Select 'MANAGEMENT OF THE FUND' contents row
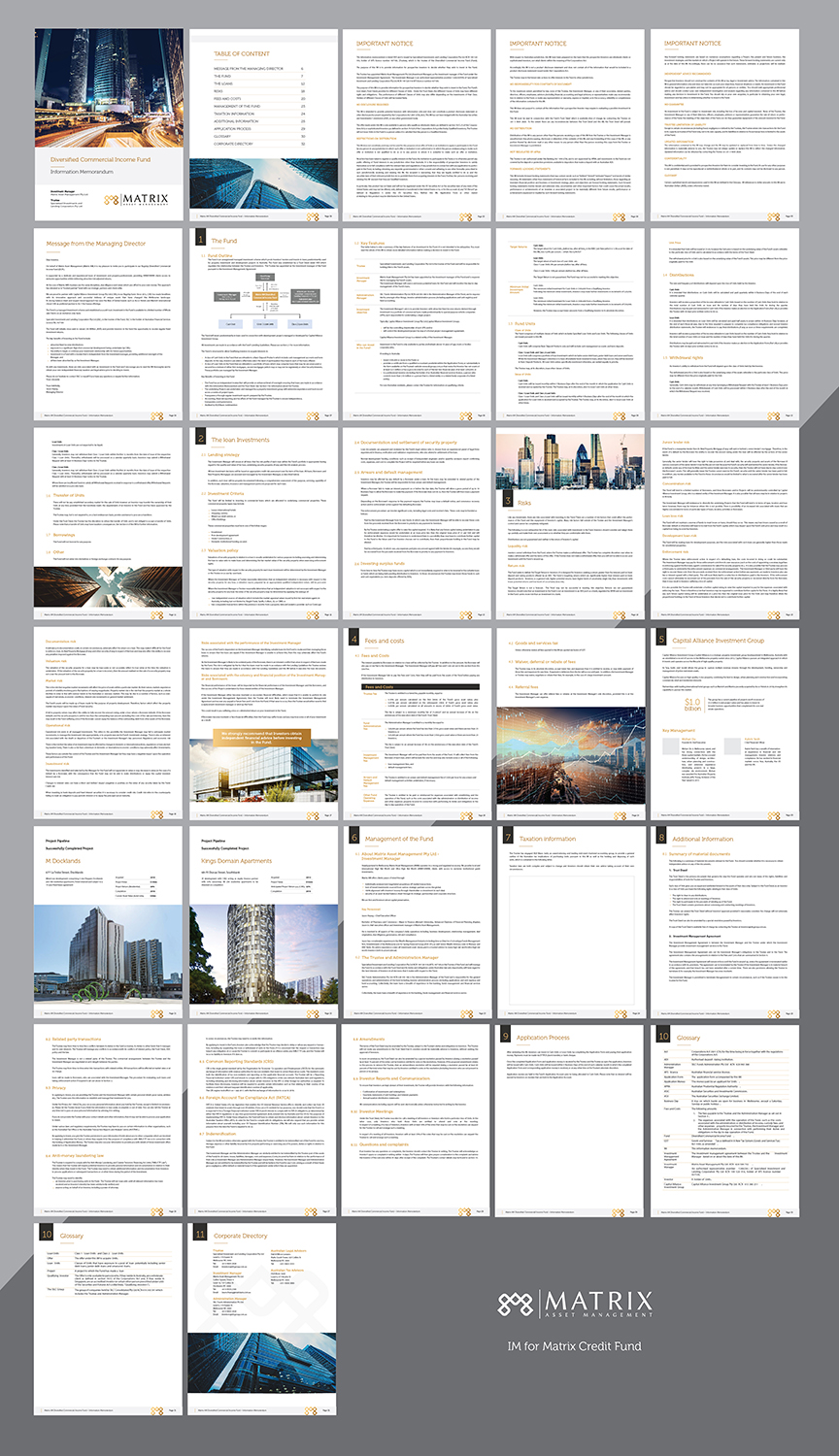The width and height of the screenshot is (839, 1456). [x=259, y=106]
